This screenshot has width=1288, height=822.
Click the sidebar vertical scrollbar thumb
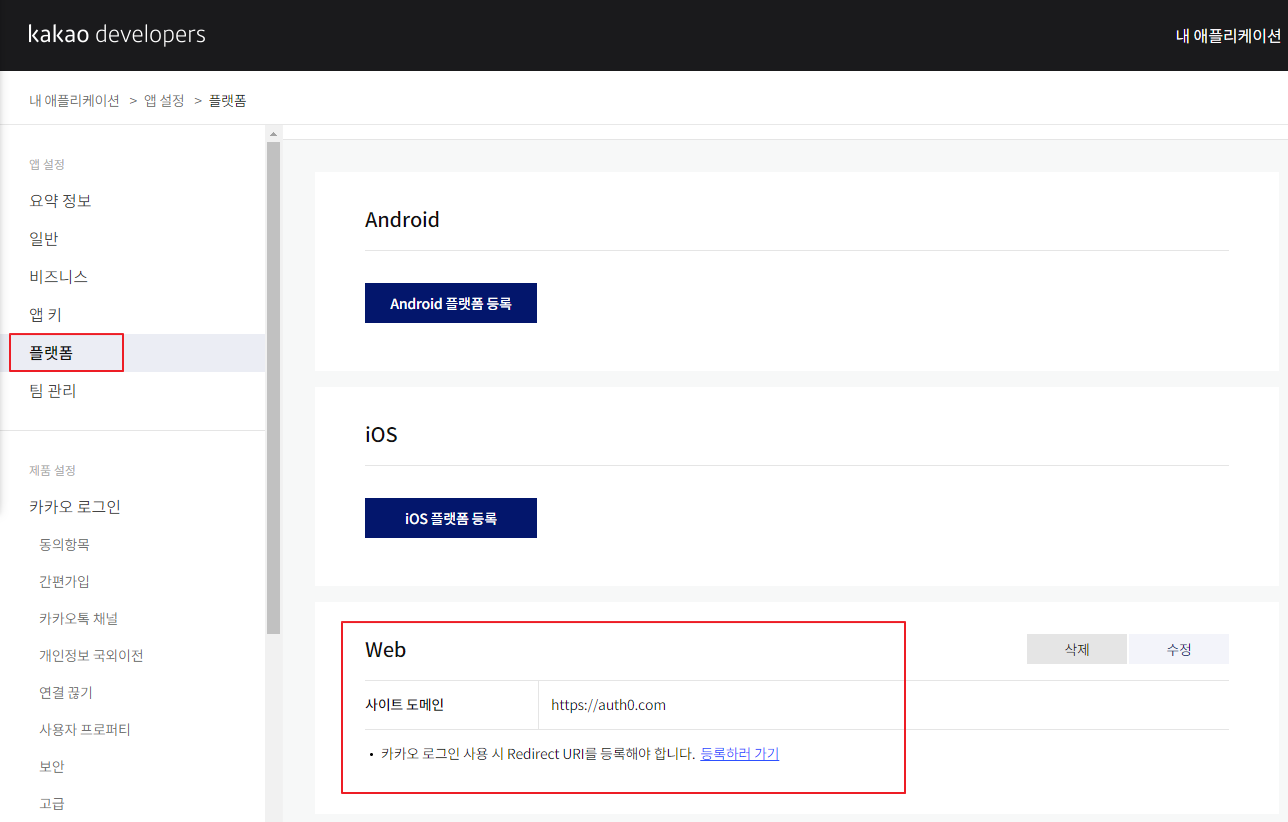pos(274,388)
